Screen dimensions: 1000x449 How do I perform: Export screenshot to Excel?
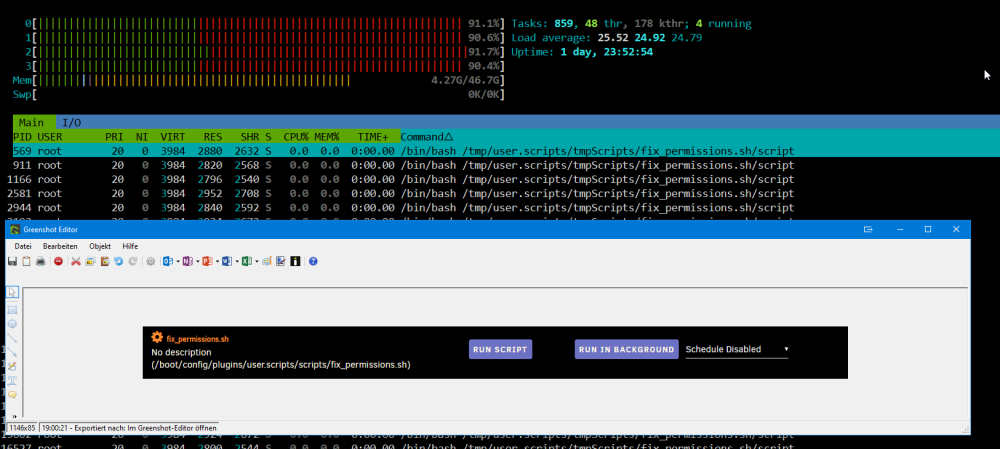247,261
